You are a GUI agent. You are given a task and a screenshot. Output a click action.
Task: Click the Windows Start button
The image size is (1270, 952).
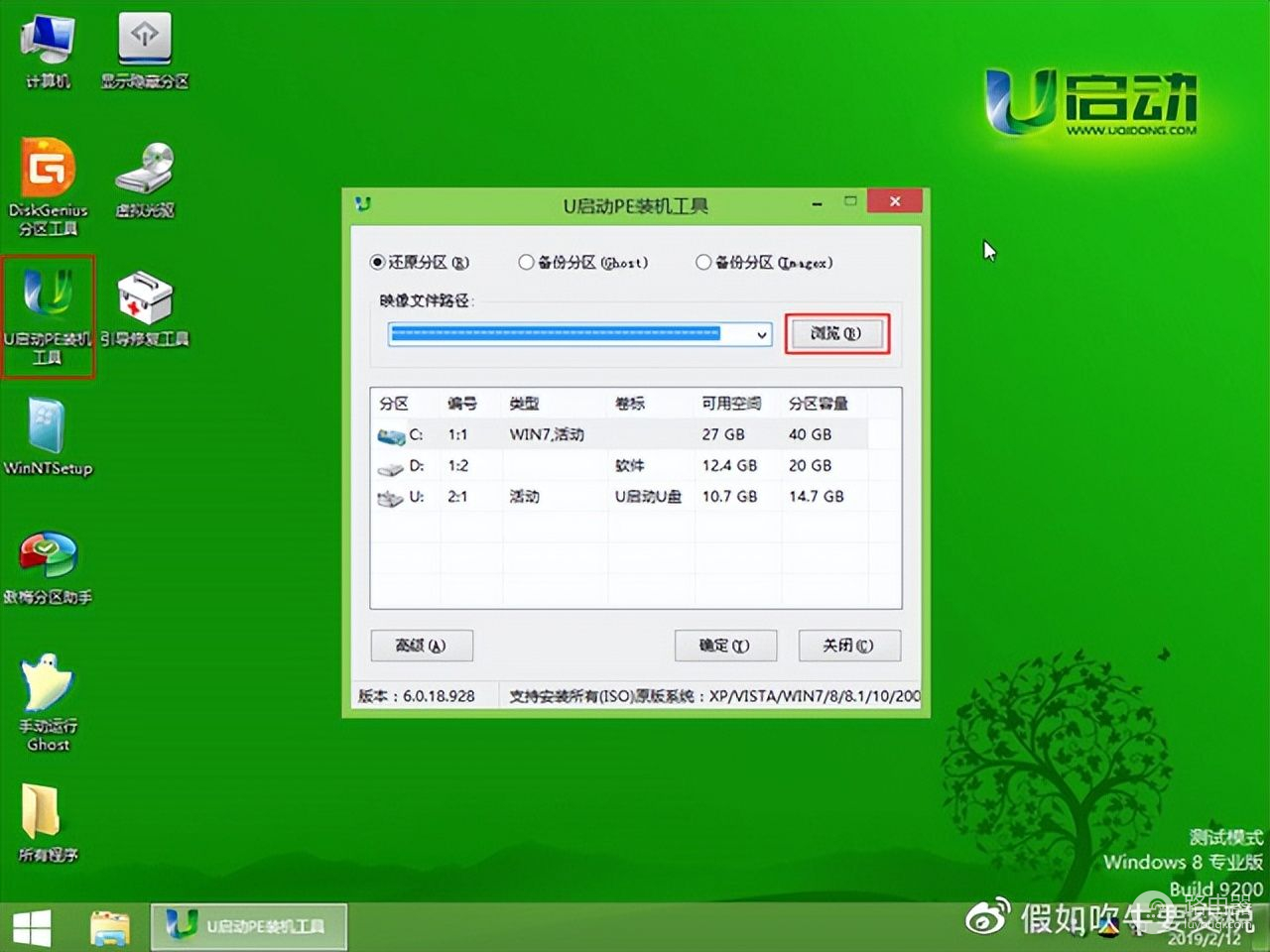point(32,927)
